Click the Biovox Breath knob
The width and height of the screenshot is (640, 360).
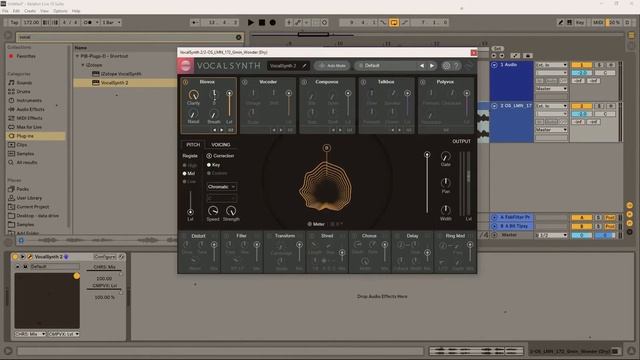click(x=213, y=114)
